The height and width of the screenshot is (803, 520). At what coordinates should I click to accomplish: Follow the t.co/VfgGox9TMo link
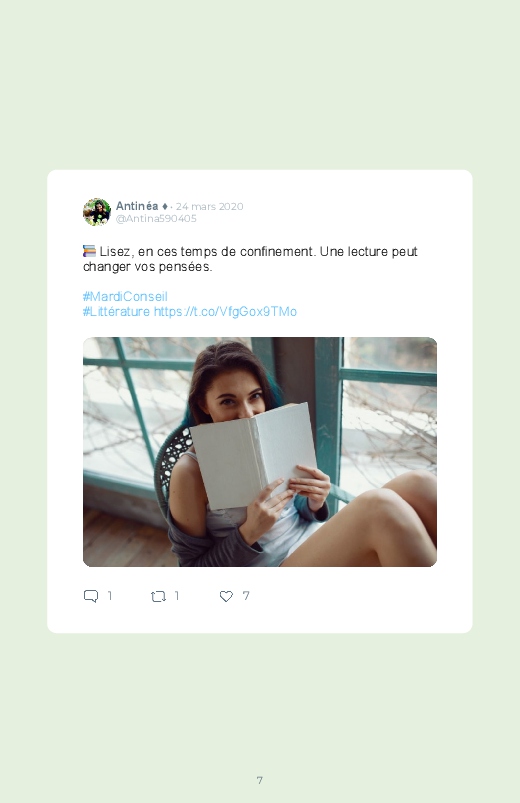click(x=225, y=311)
